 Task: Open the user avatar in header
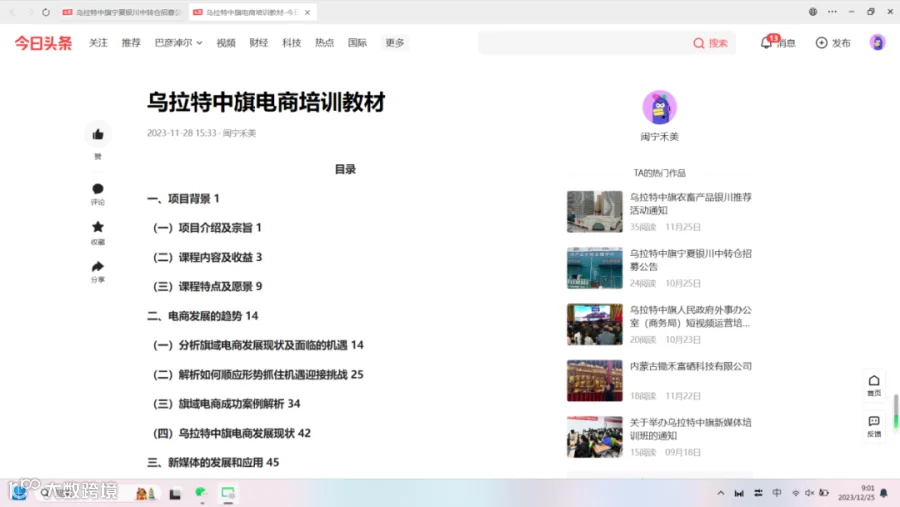877,42
